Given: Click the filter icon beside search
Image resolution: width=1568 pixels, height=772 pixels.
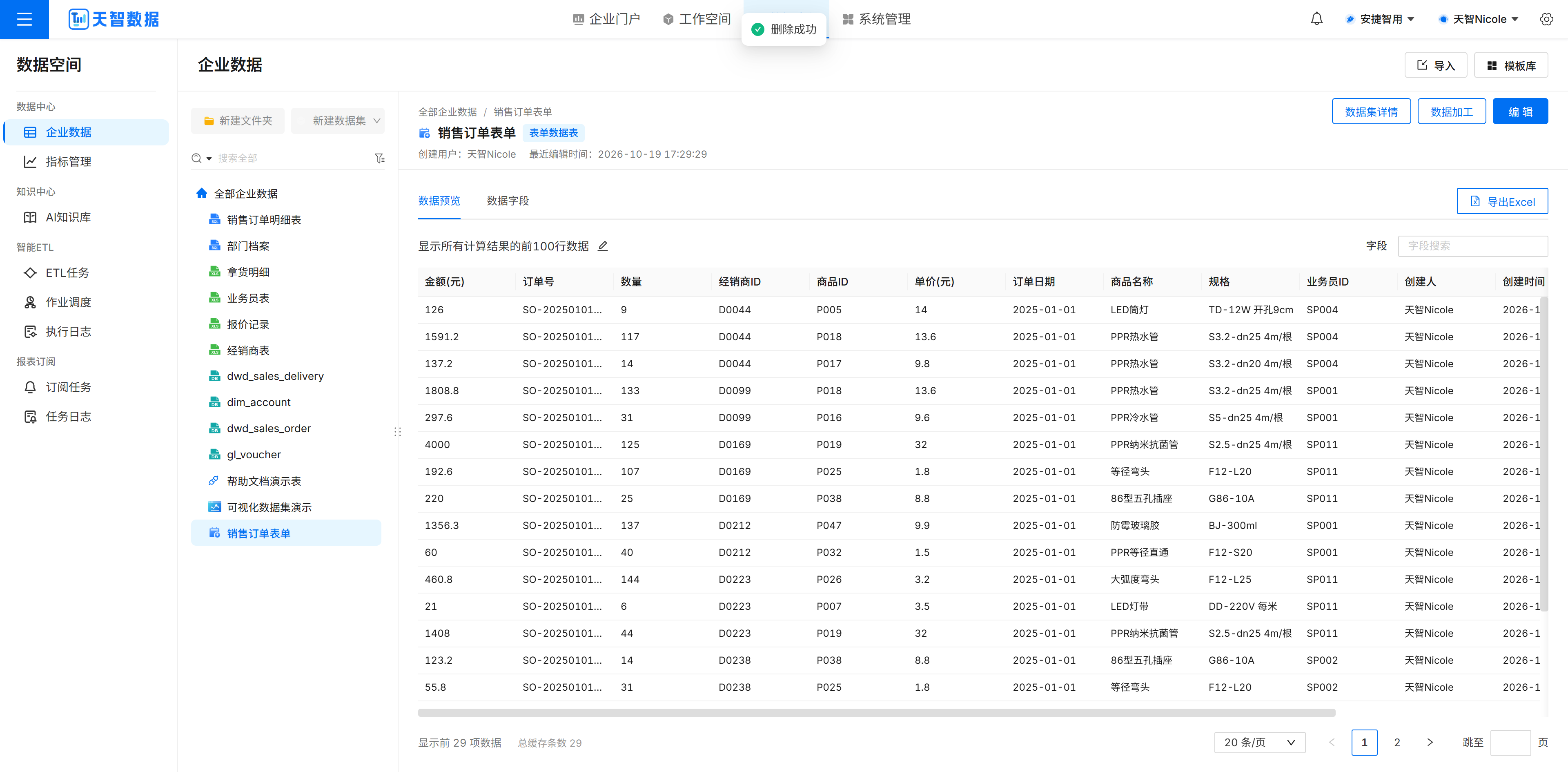Looking at the screenshot, I should pos(380,158).
